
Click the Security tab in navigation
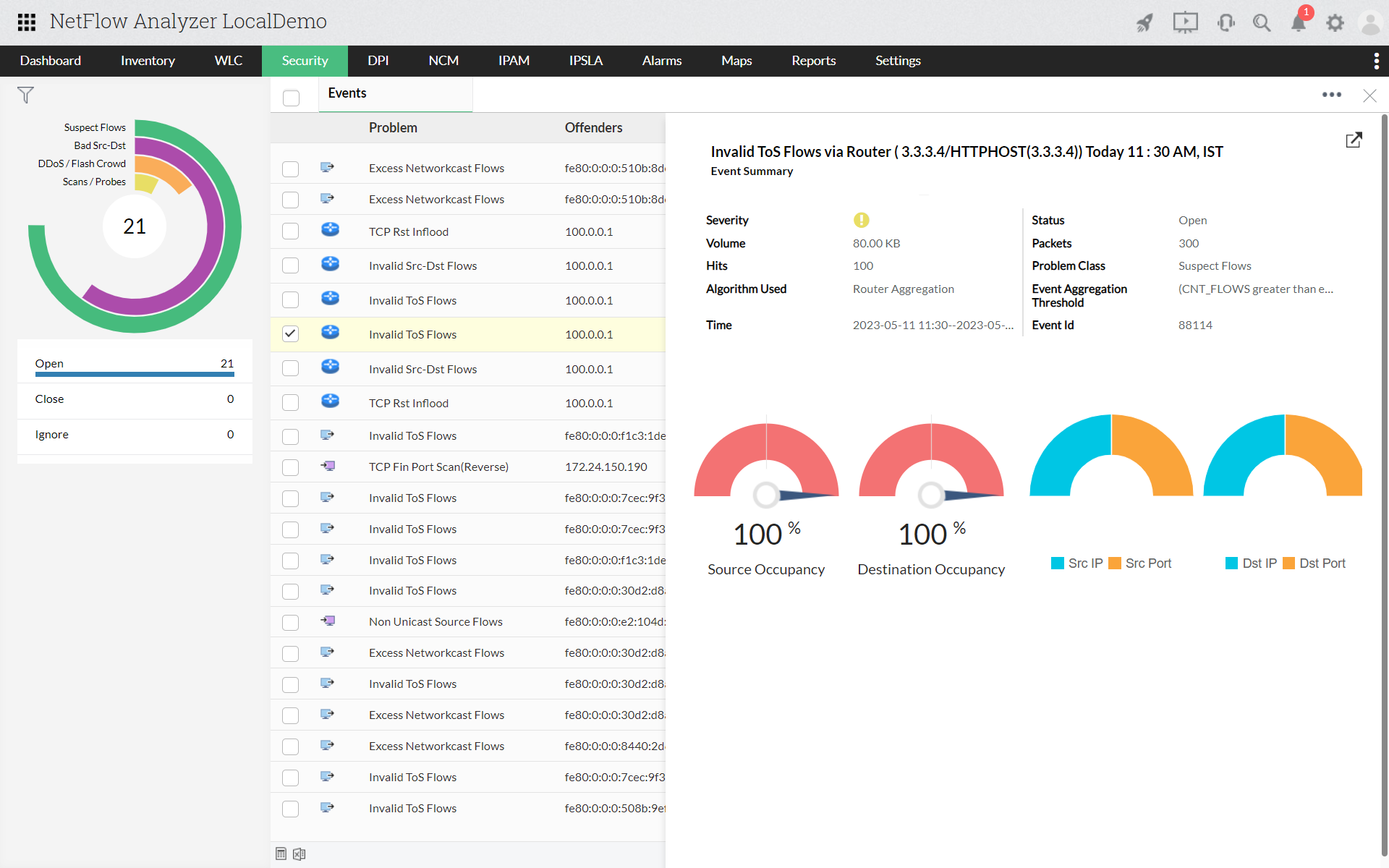tap(305, 60)
